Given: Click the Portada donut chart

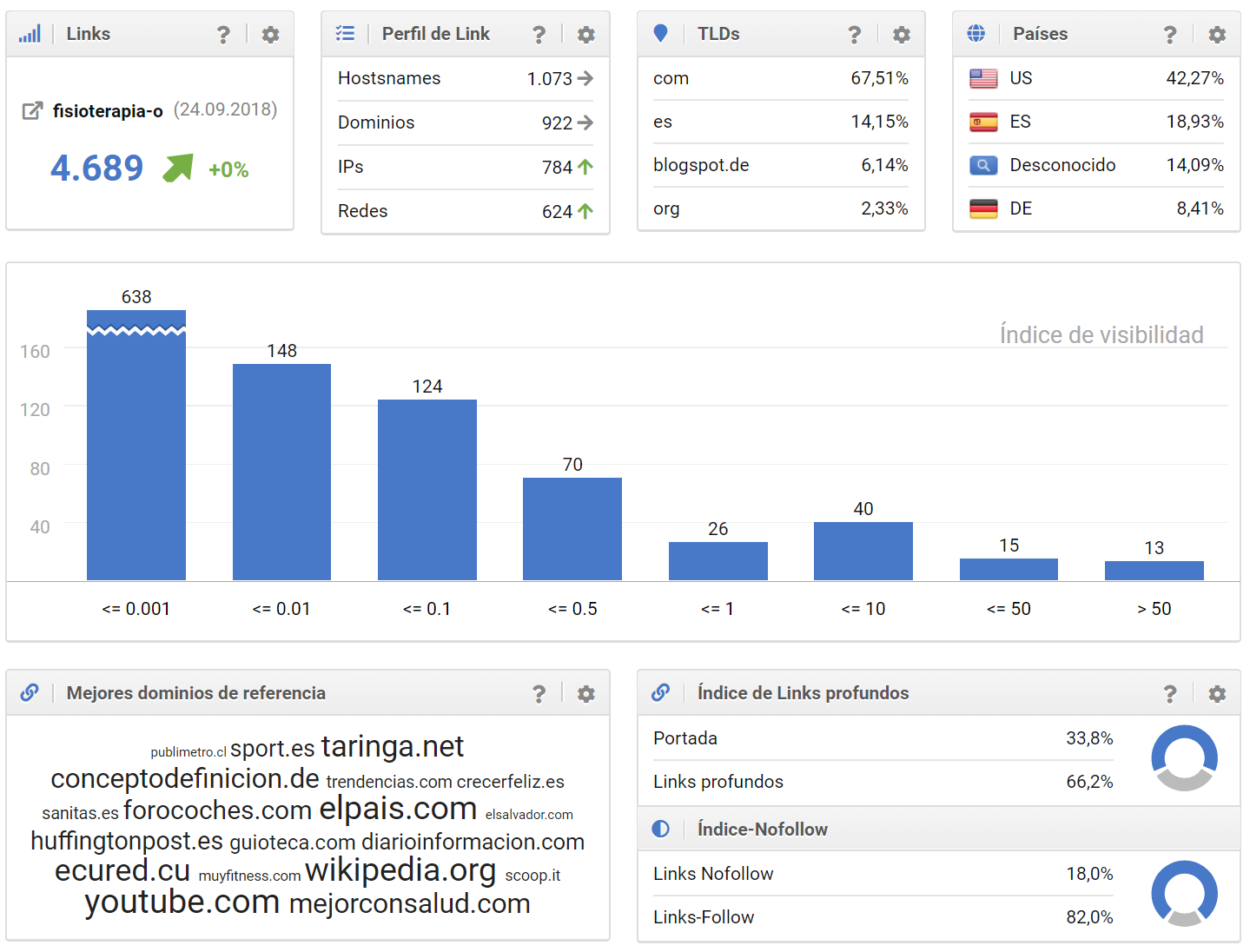Looking at the screenshot, I should point(1184,757).
